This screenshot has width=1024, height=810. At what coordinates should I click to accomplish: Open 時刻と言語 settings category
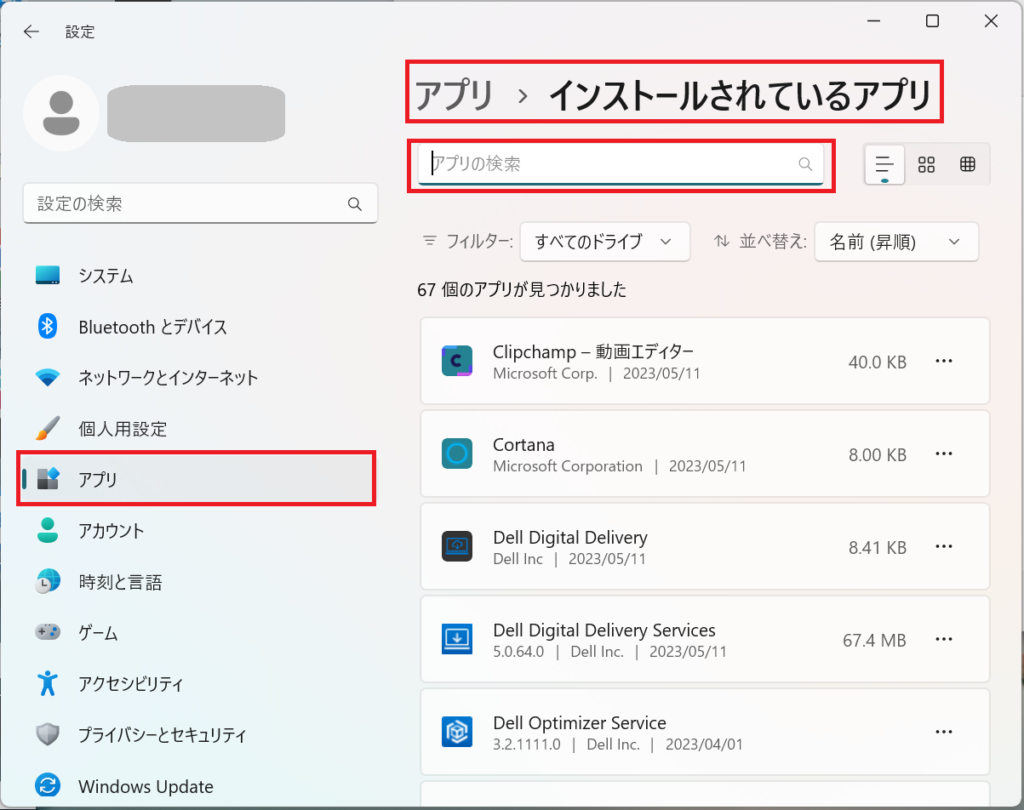(x=199, y=581)
